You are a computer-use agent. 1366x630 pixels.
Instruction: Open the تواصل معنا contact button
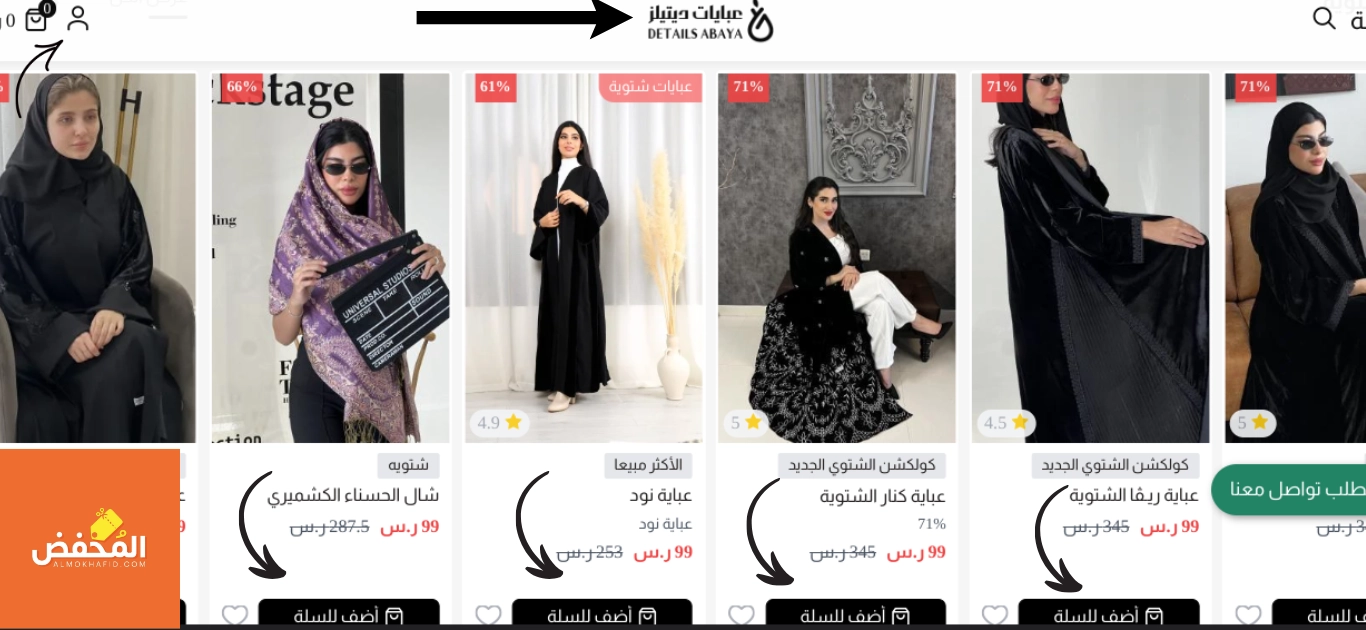pyautogui.click(x=1288, y=490)
